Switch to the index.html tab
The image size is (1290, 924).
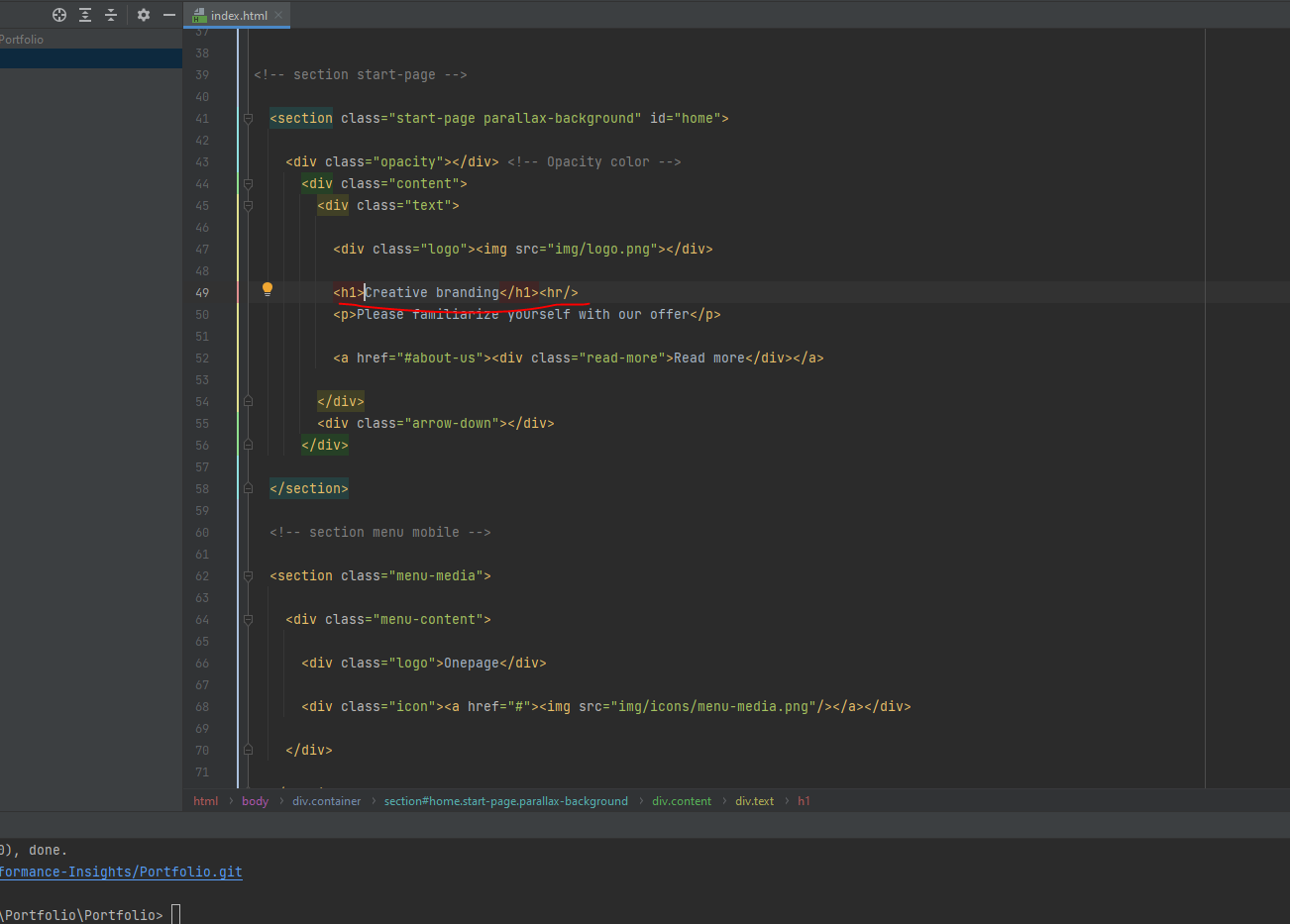pyautogui.click(x=239, y=16)
